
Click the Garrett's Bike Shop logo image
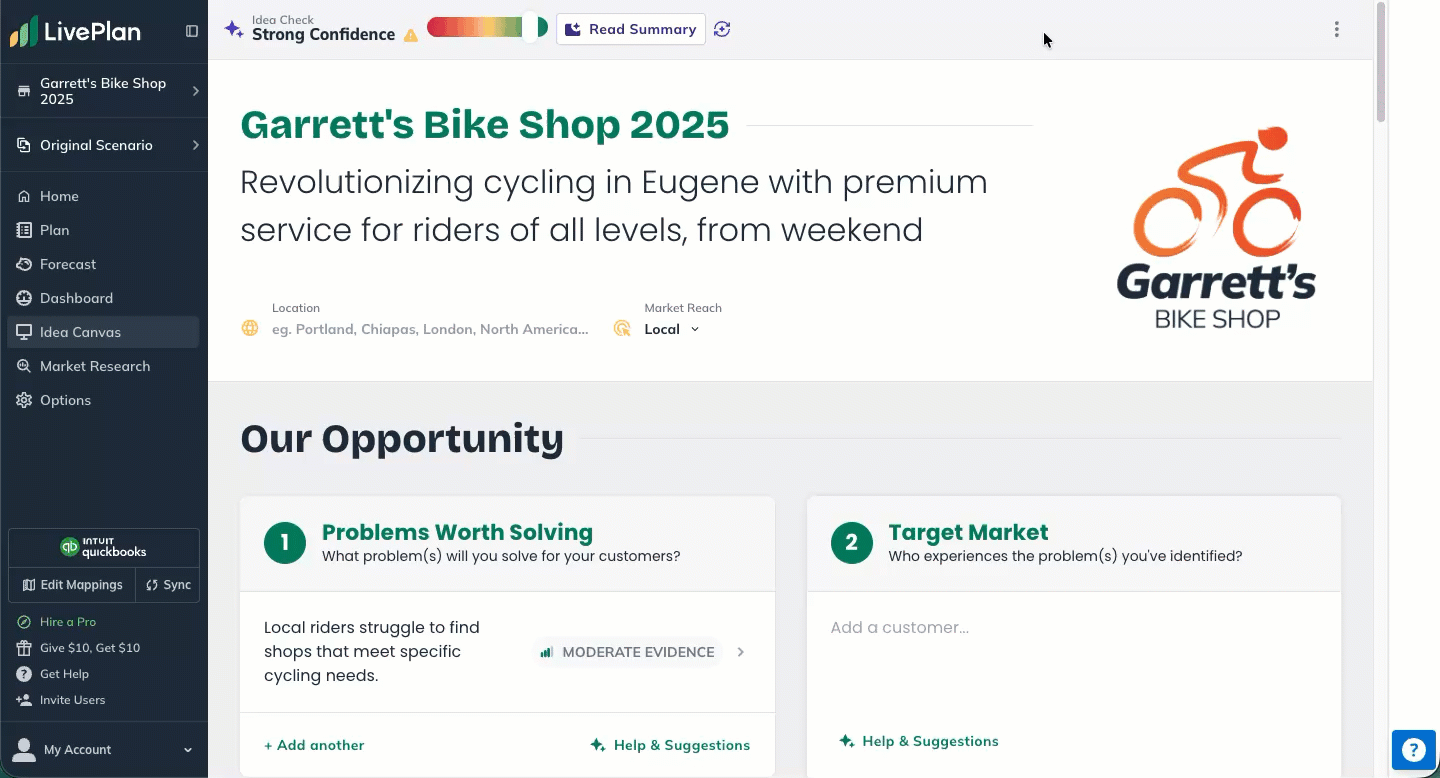pos(1215,228)
